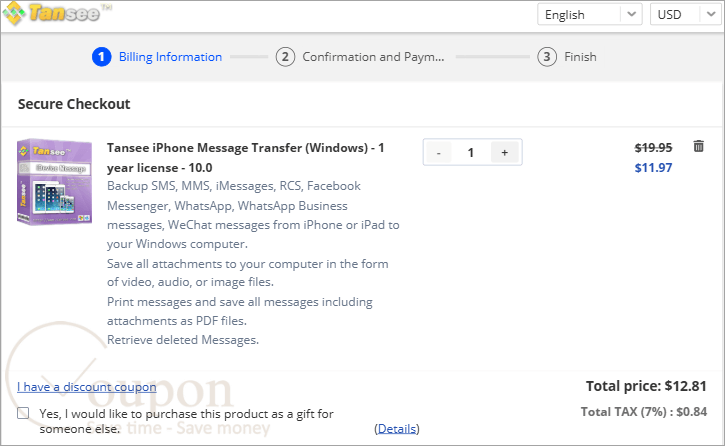Click the Tansee product box image
The width and height of the screenshot is (725, 446).
(x=55, y=182)
